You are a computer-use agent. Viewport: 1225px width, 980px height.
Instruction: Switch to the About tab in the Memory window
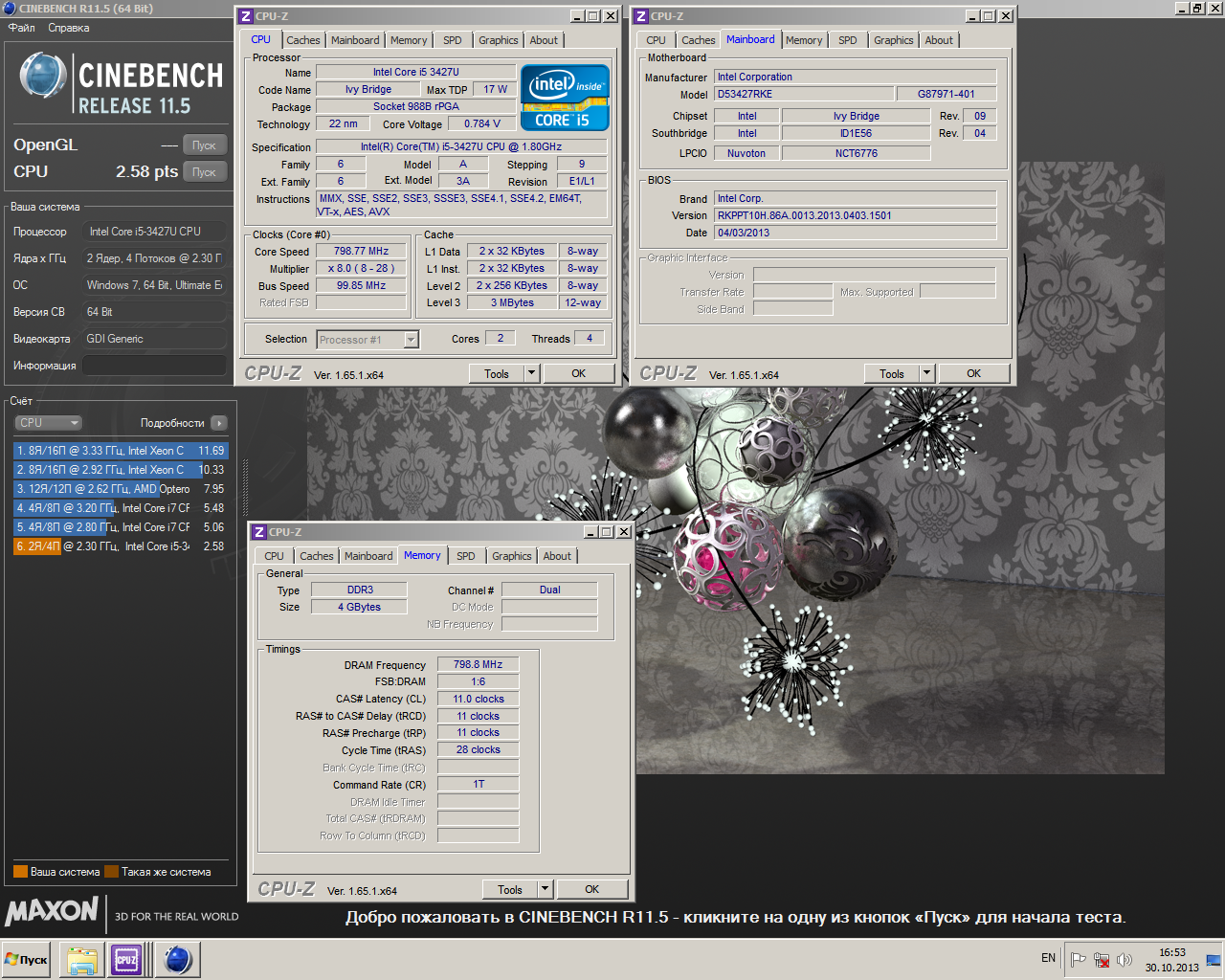click(557, 556)
